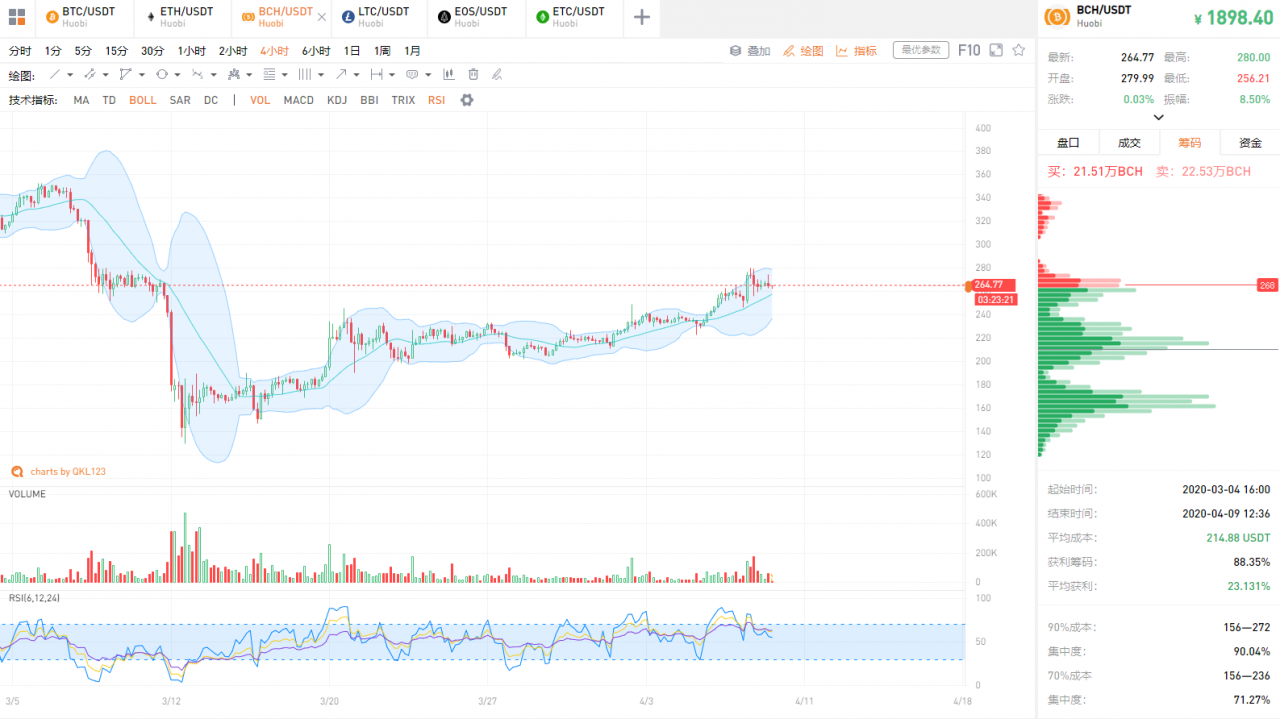Open the 资金 funds tab
The width and height of the screenshot is (1280, 719).
[x=1250, y=143]
